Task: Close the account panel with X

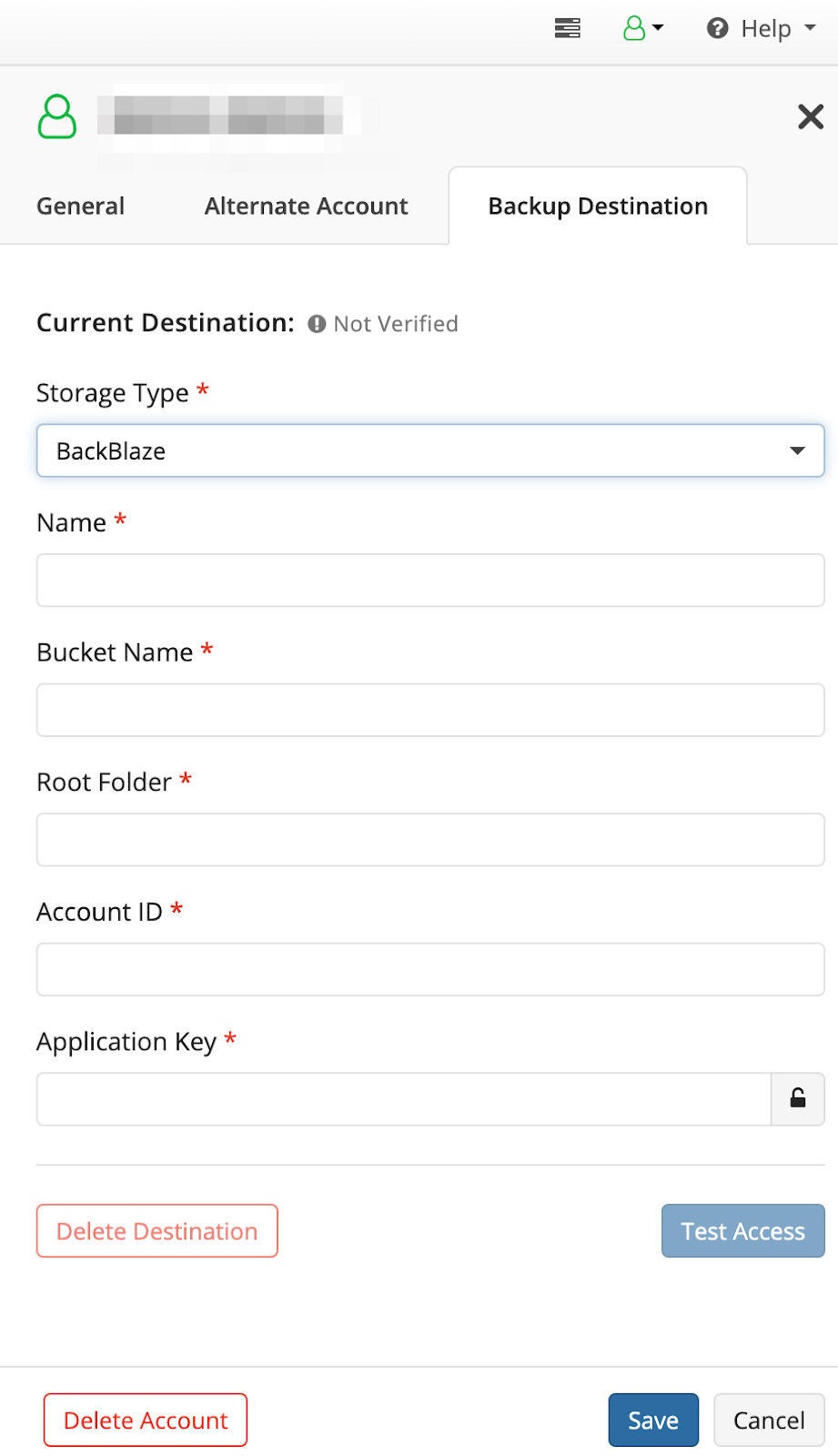Action: point(811,116)
